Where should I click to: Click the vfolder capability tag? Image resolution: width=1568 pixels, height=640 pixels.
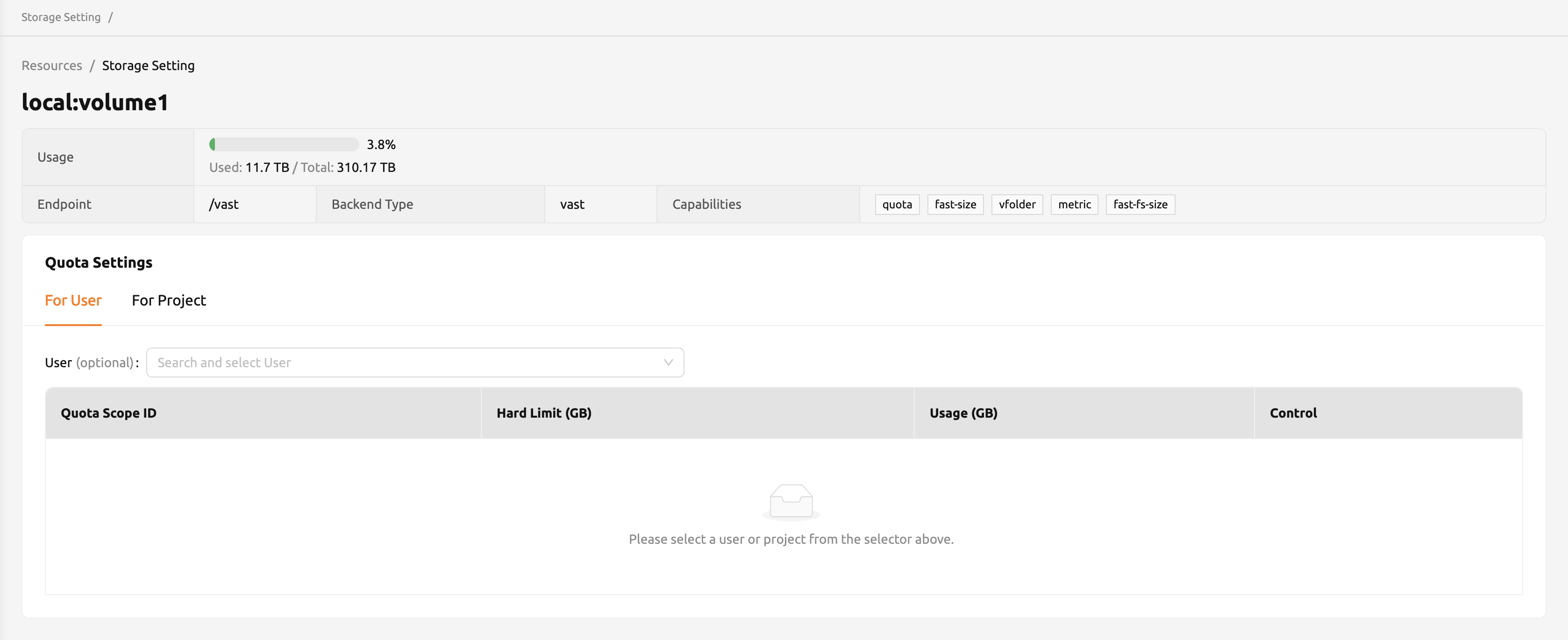point(1017,205)
